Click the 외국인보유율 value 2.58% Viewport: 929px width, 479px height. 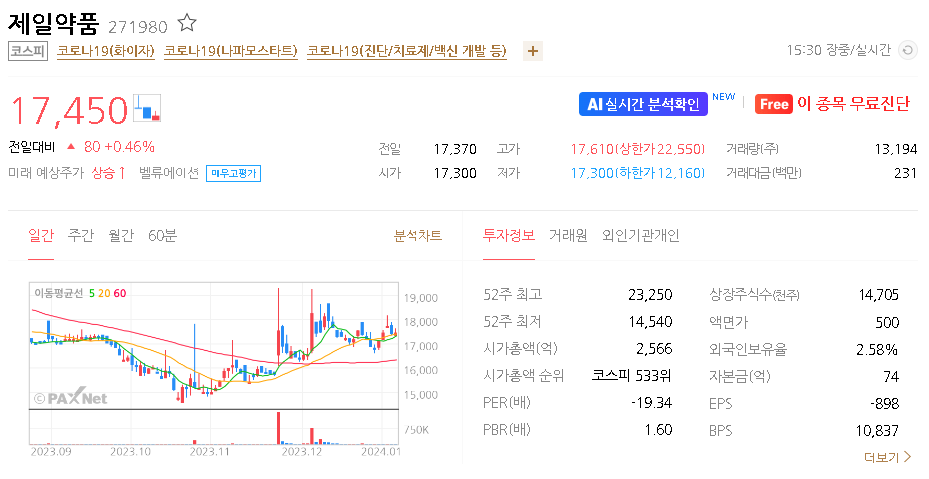point(877,350)
